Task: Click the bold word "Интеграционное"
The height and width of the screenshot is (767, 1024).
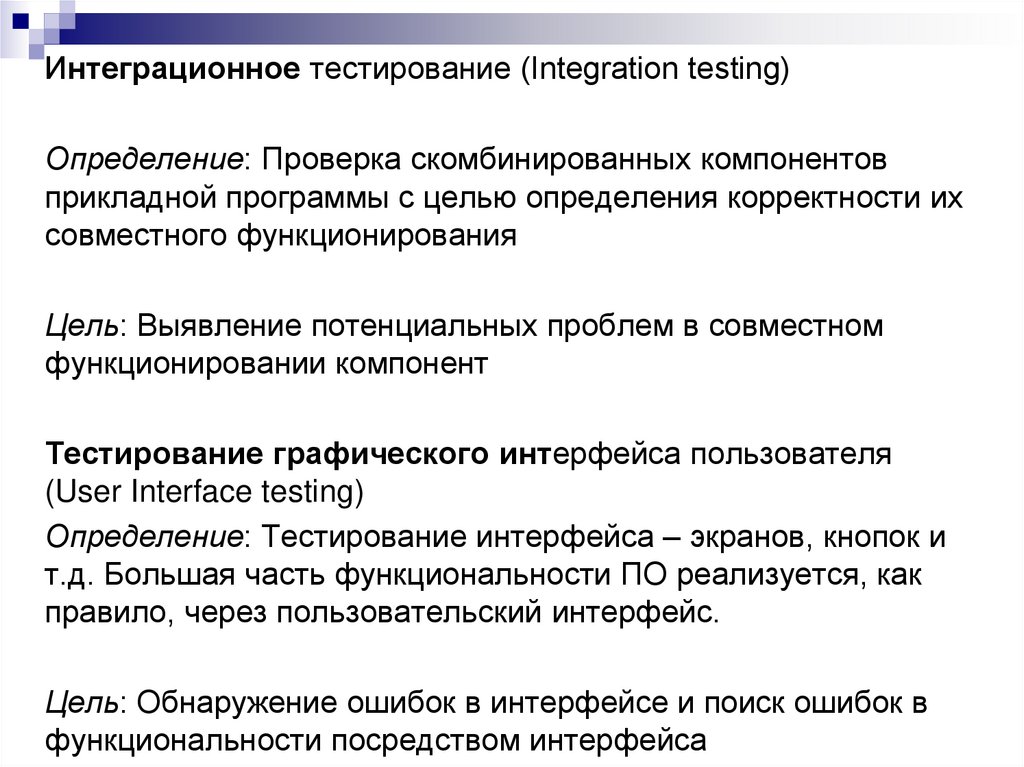Action: click(172, 71)
